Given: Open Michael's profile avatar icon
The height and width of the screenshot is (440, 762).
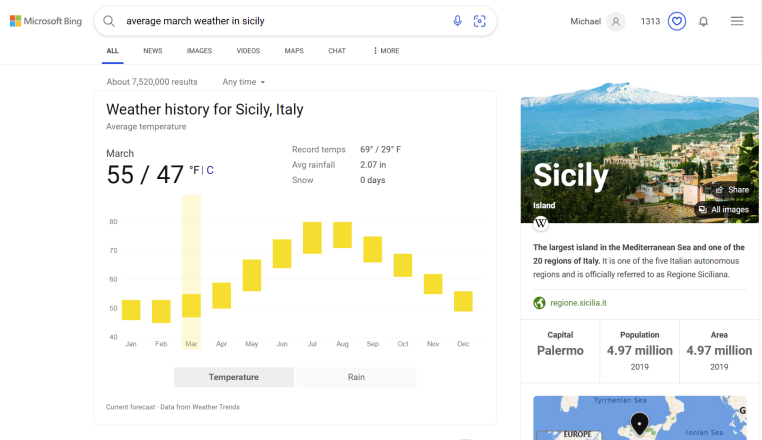Looking at the screenshot, I should pos(615,21).
